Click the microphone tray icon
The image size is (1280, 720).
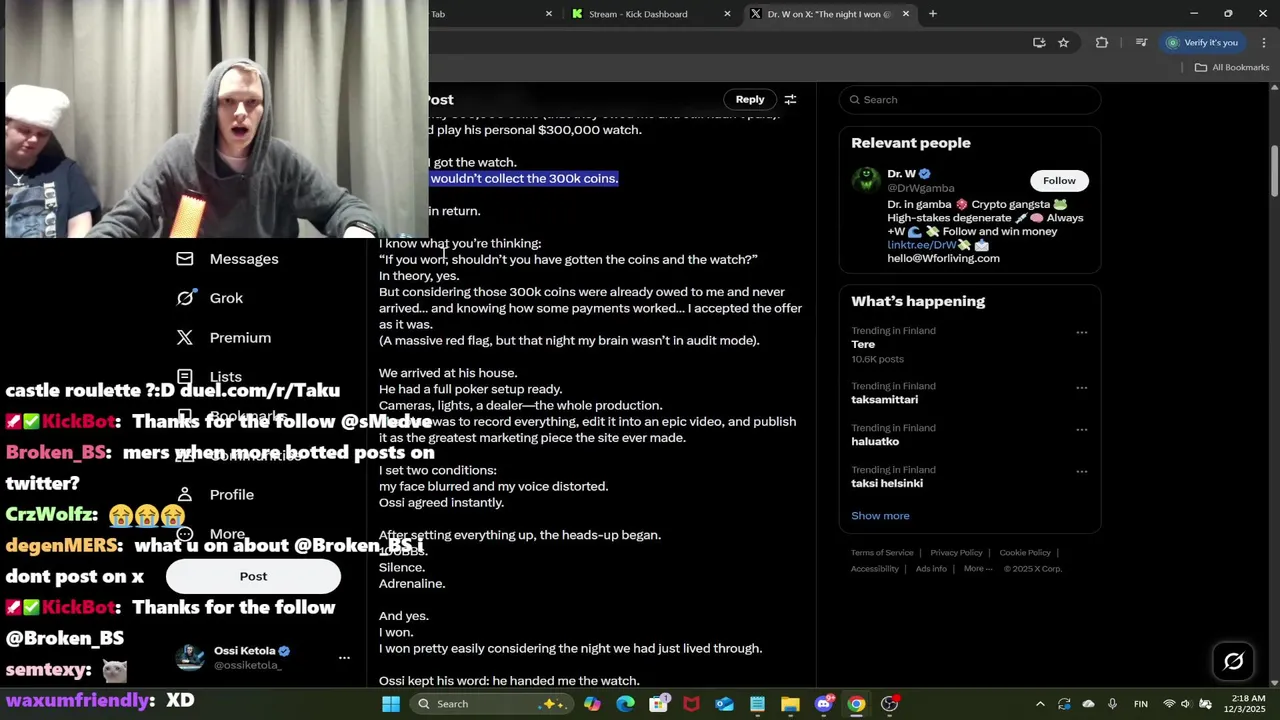tap(1112, 704)
